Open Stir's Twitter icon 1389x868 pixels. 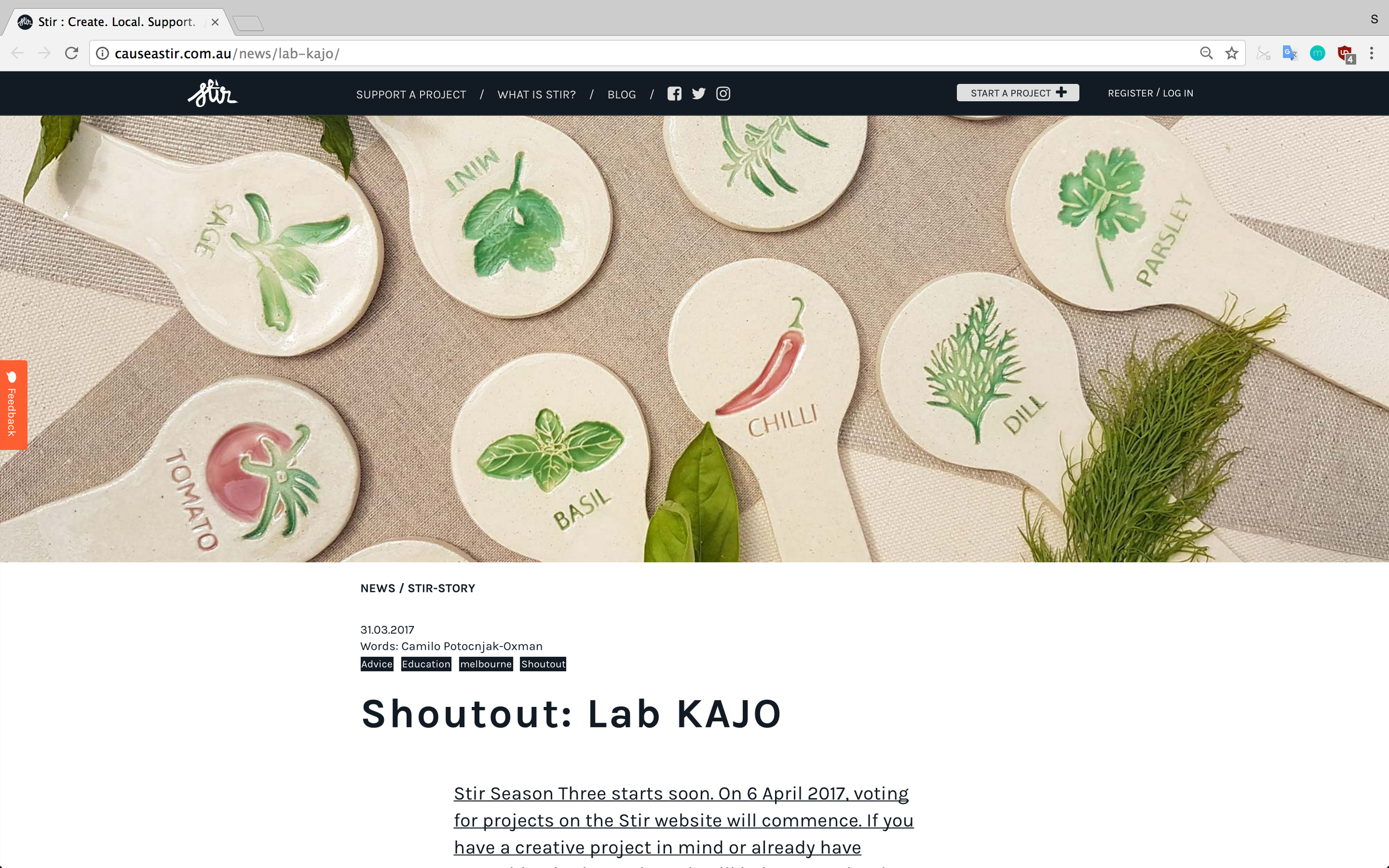[698, 93]
